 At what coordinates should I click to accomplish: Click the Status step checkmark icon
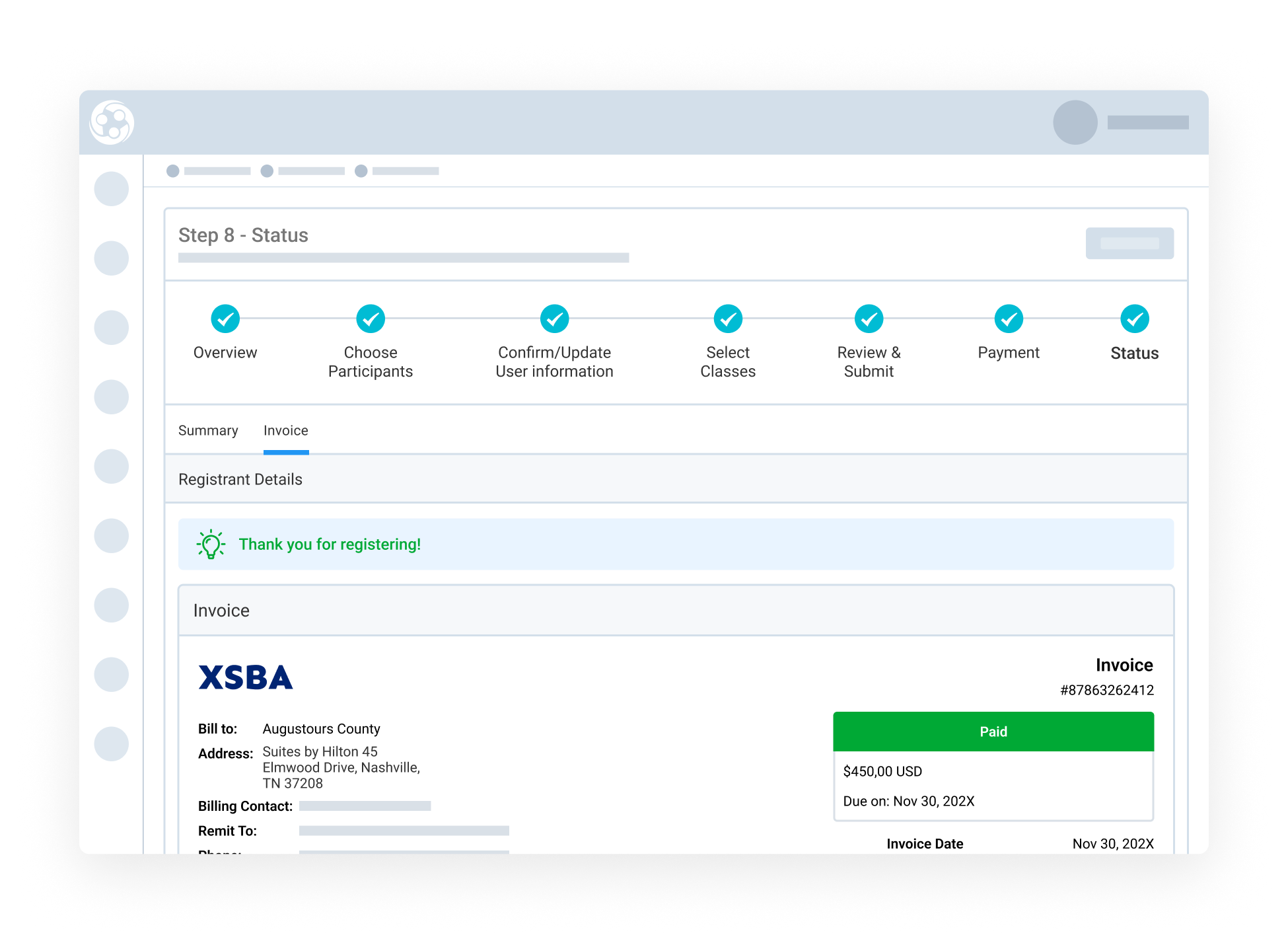click(1134, 319)
